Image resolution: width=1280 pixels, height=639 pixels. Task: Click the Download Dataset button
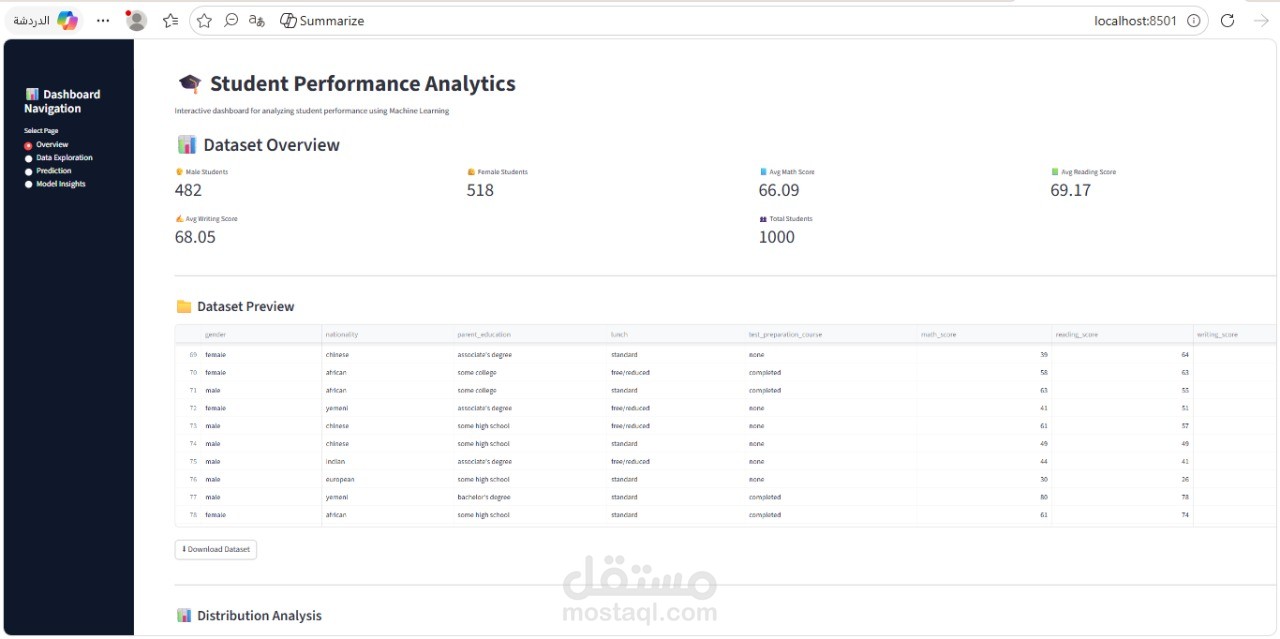[x=216, y=549]
